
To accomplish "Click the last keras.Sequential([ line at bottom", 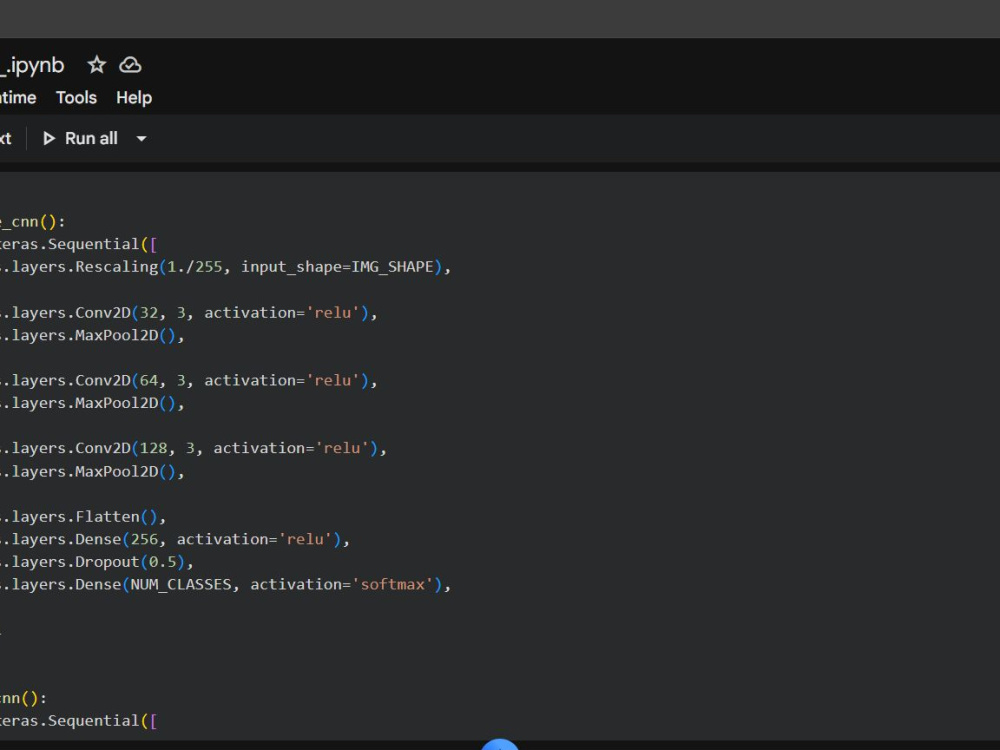I will point(78,721).
